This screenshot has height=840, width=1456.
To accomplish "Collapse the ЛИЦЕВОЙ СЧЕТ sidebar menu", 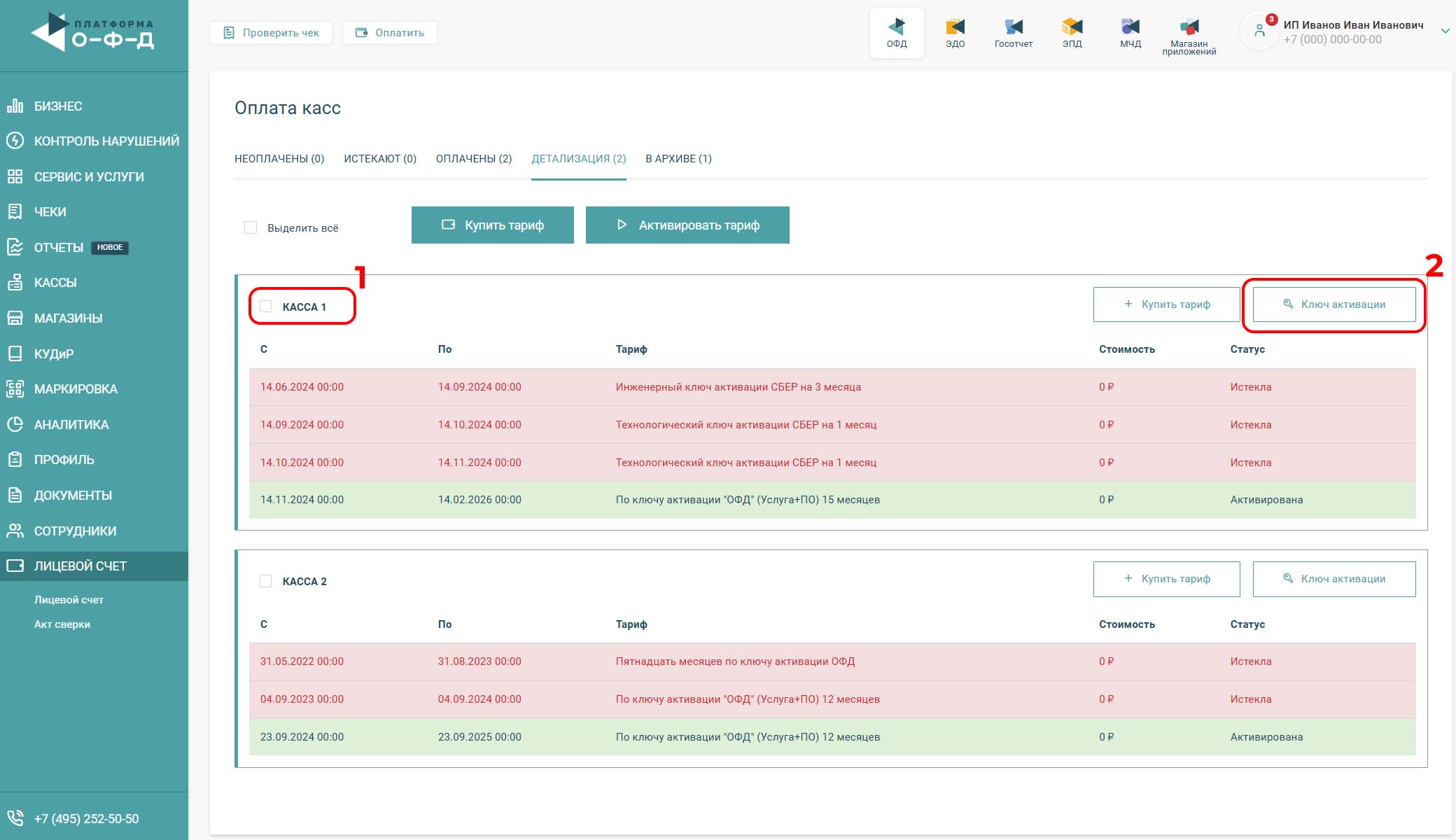I will click(x=94, y=566).
